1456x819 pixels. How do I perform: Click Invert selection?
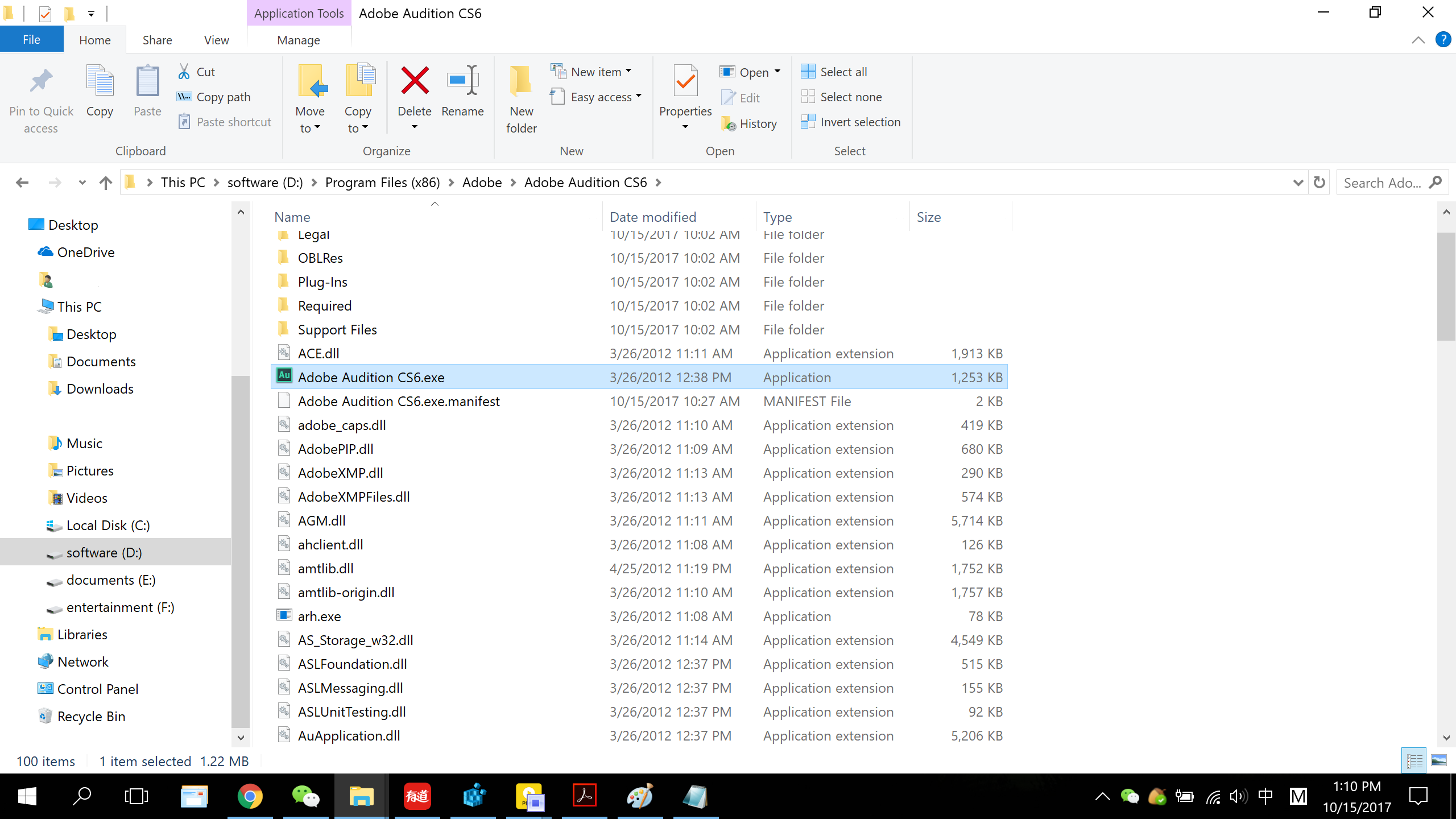coord(850,122)
